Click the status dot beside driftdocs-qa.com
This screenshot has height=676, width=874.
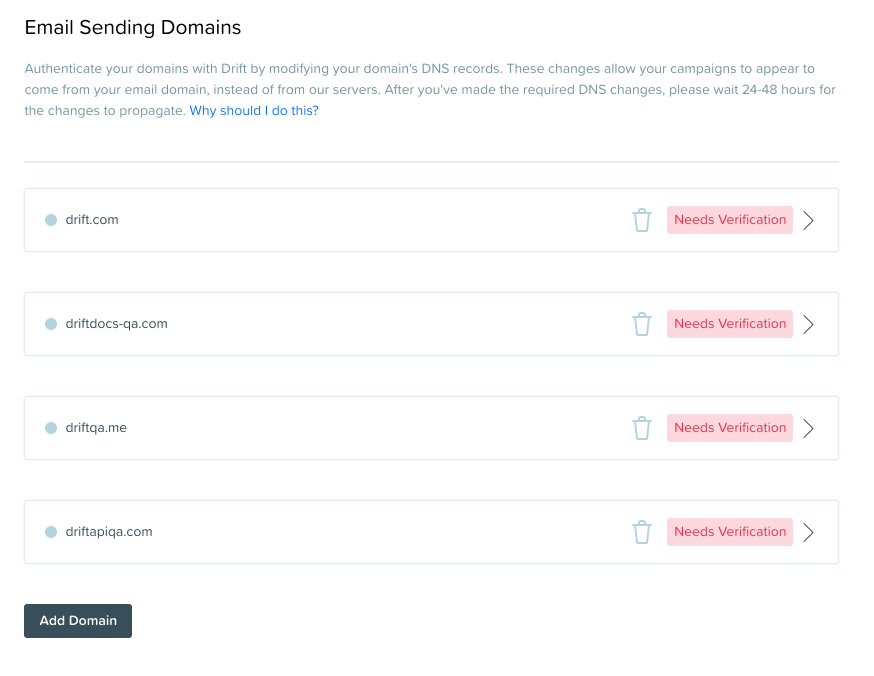click(51, 324)
